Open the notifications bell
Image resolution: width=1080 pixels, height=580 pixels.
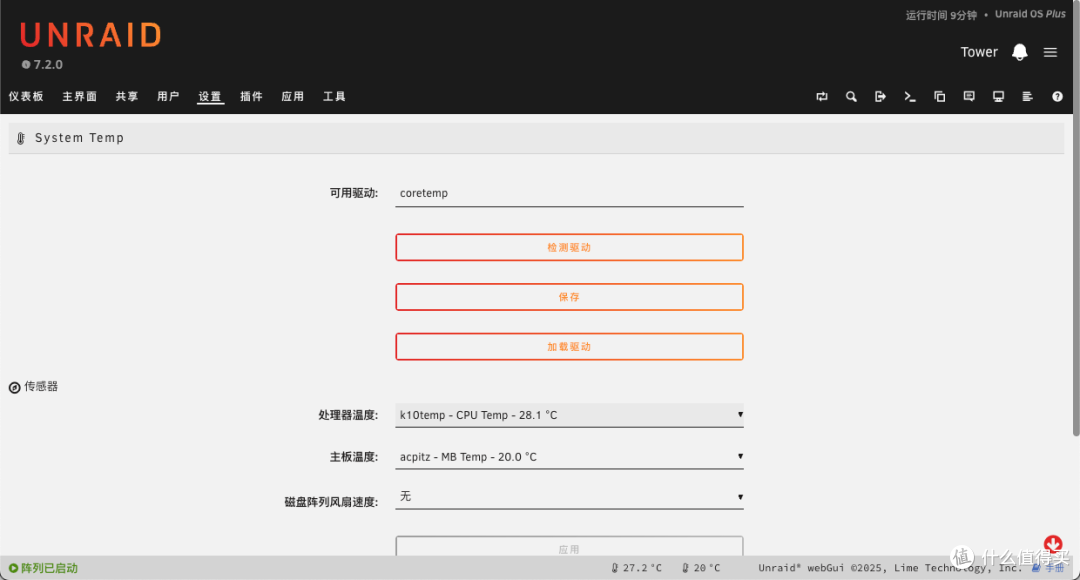click(x=1019, y=52)
